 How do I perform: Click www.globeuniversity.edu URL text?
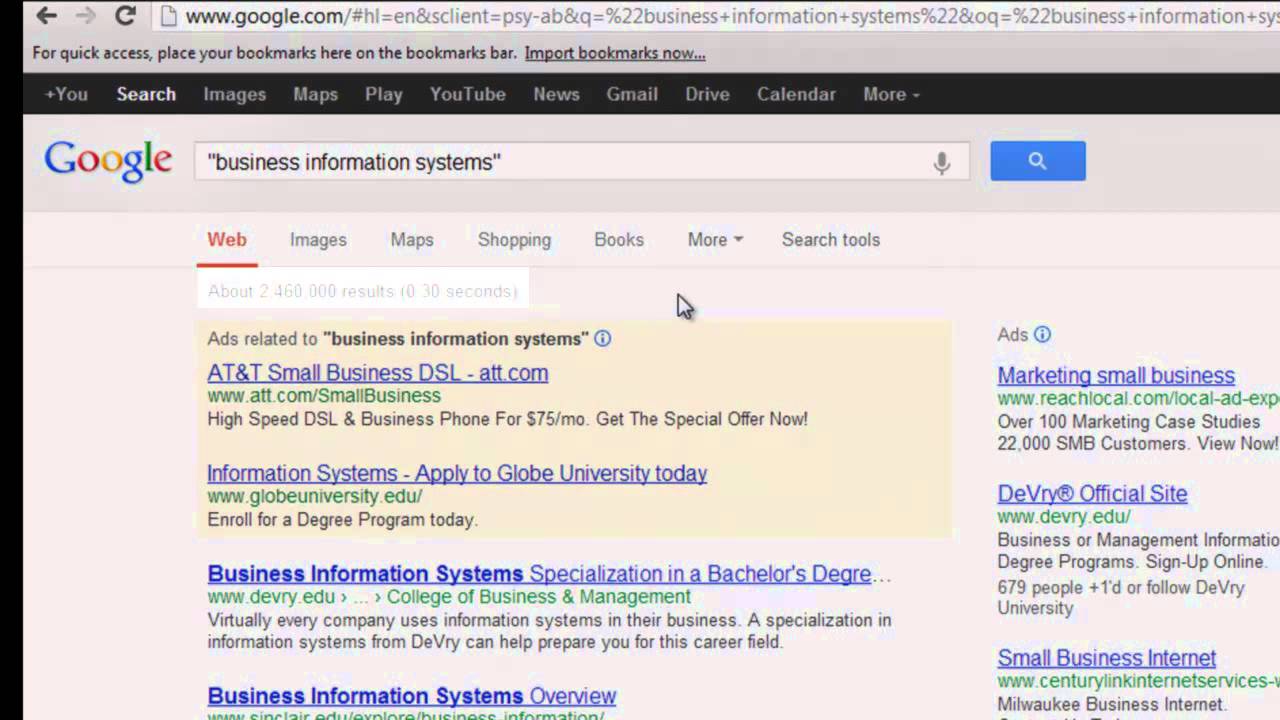[x=315, y=497]
